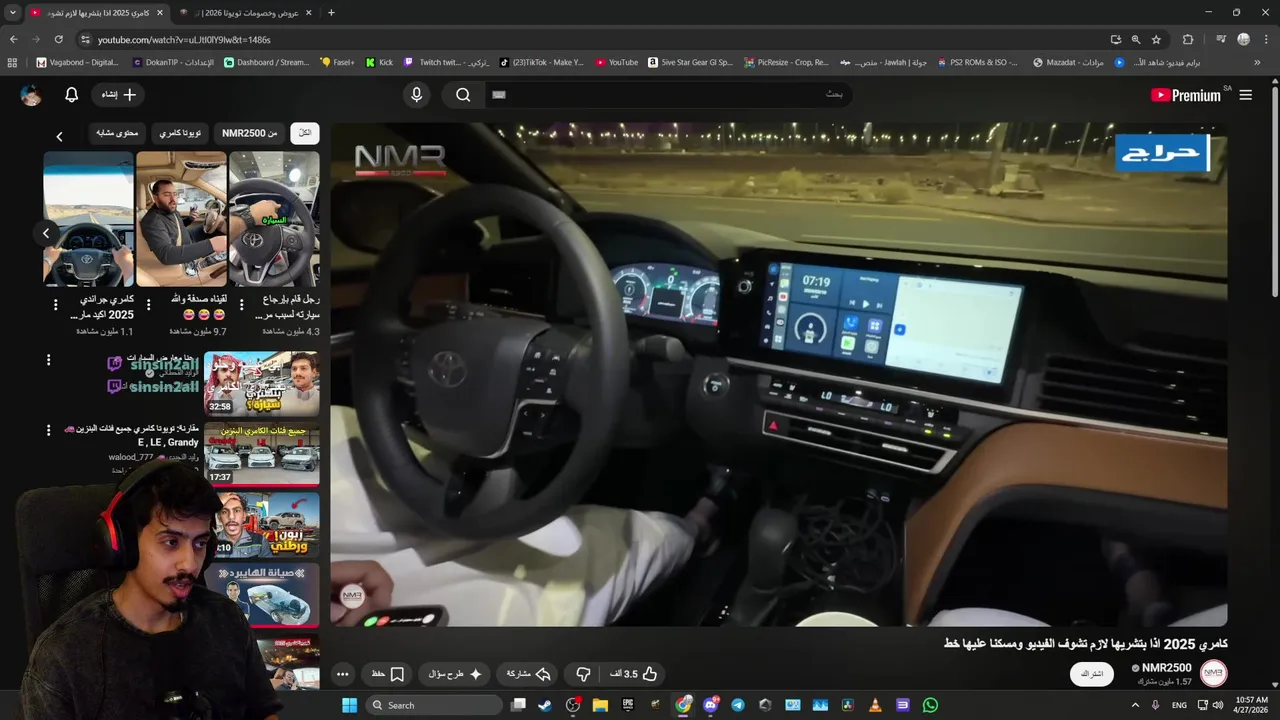The width and height of the screenshot is (1280, 720).
Task: Show hidden system tray icons
Action: [1135, 705]
